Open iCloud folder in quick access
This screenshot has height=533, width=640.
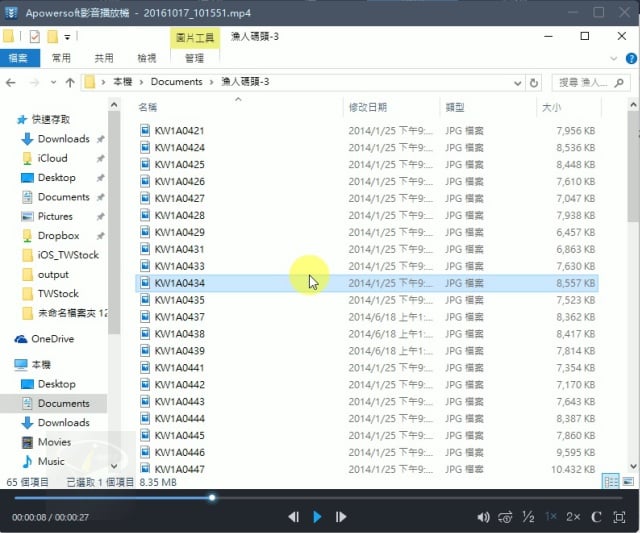coord(52,158)
